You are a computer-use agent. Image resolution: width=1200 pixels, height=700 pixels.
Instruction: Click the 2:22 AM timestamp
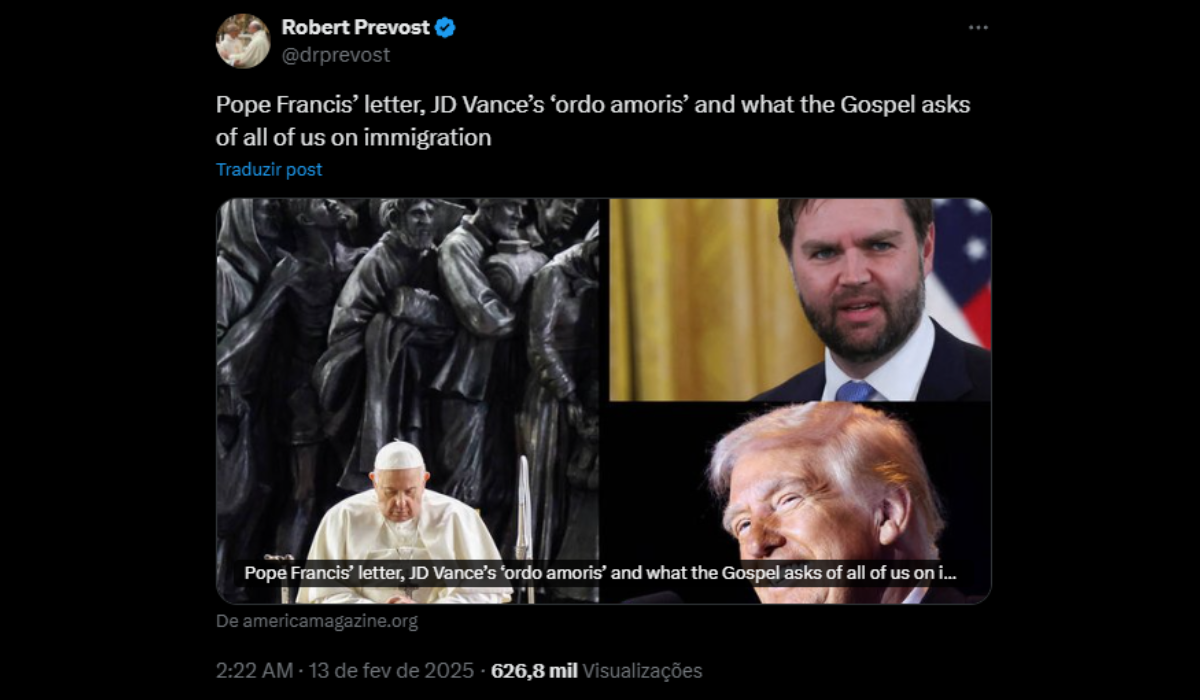tap(255, 670)
